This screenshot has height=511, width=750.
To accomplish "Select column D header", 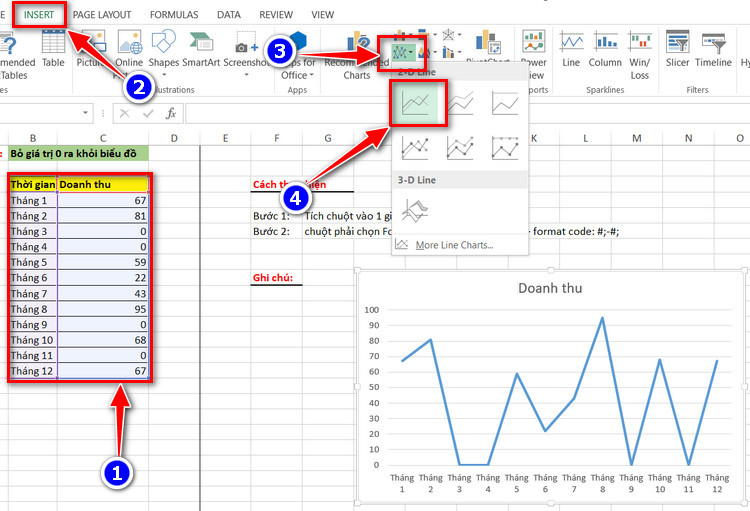I will [x=174, y=138].
